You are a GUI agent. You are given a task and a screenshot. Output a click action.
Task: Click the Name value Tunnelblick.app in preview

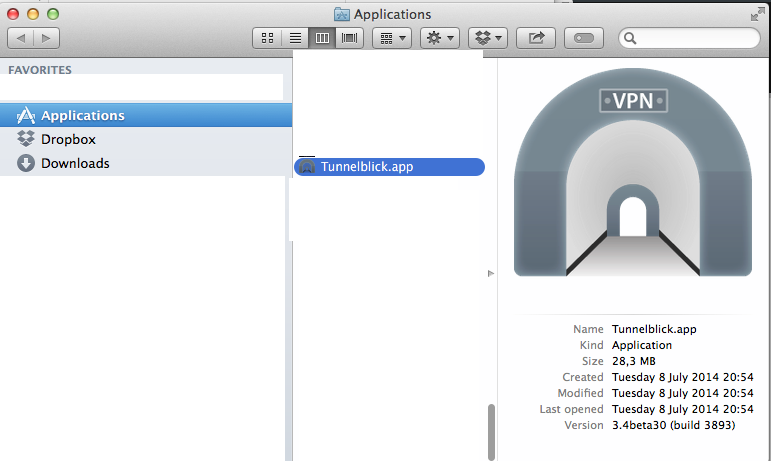(654, 329)
